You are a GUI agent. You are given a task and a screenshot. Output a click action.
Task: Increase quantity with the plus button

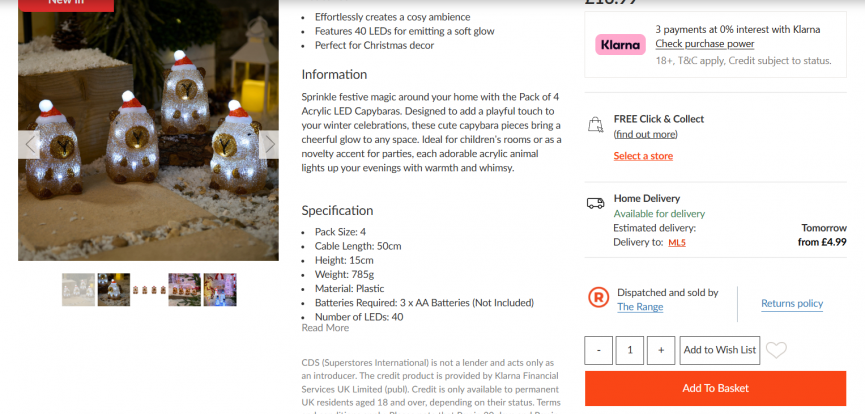661,350
